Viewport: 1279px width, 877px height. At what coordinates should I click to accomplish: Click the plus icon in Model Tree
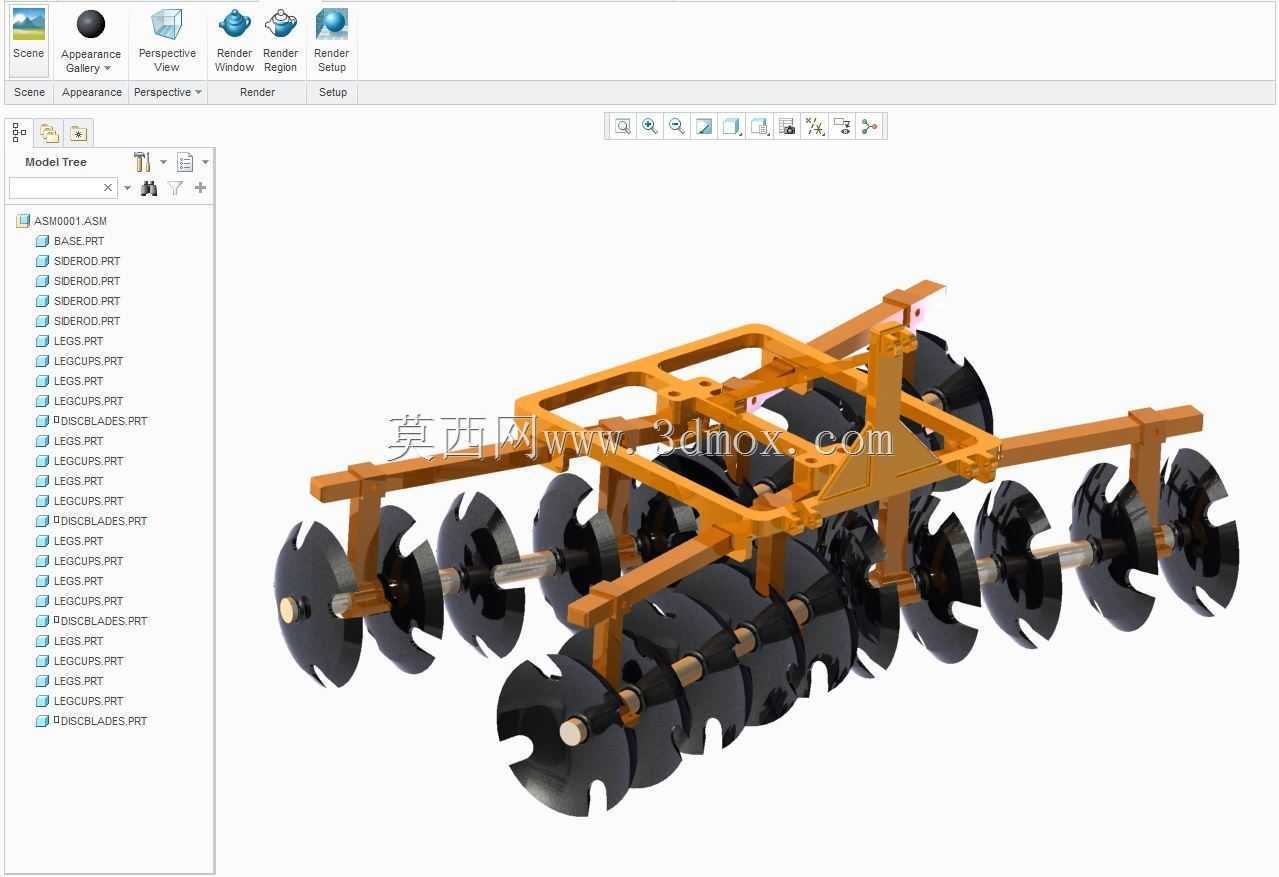pyautogui.click(x=200, y=188)
